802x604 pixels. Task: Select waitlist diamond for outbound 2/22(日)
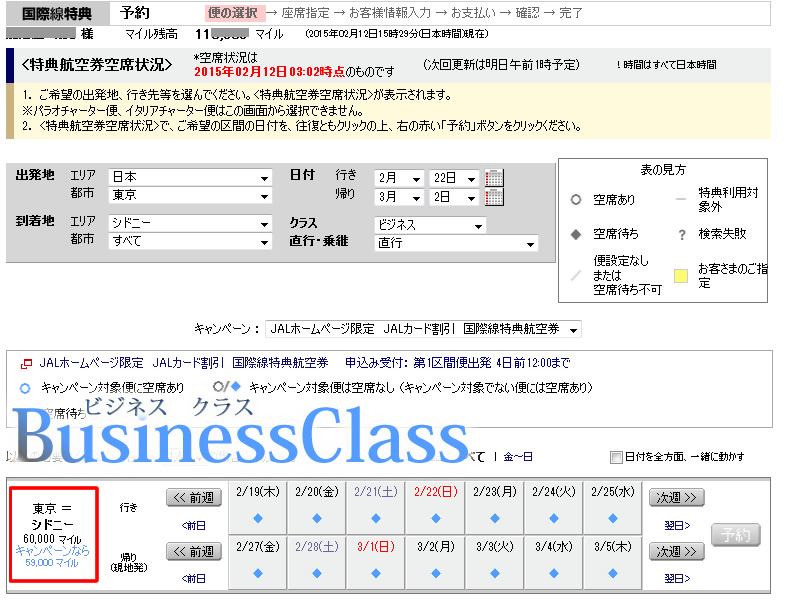436,519
